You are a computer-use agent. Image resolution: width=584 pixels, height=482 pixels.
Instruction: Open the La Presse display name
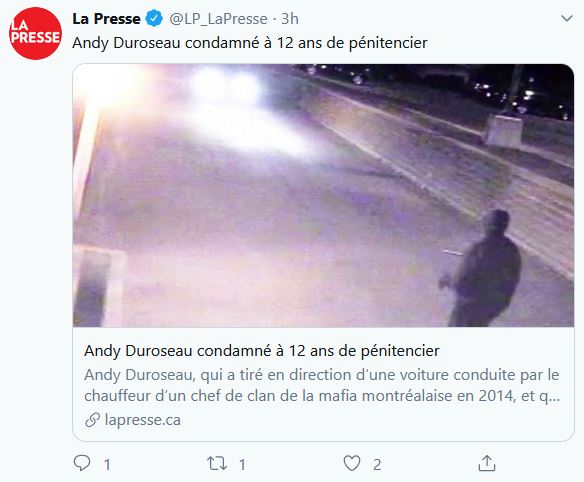(106, 19)
